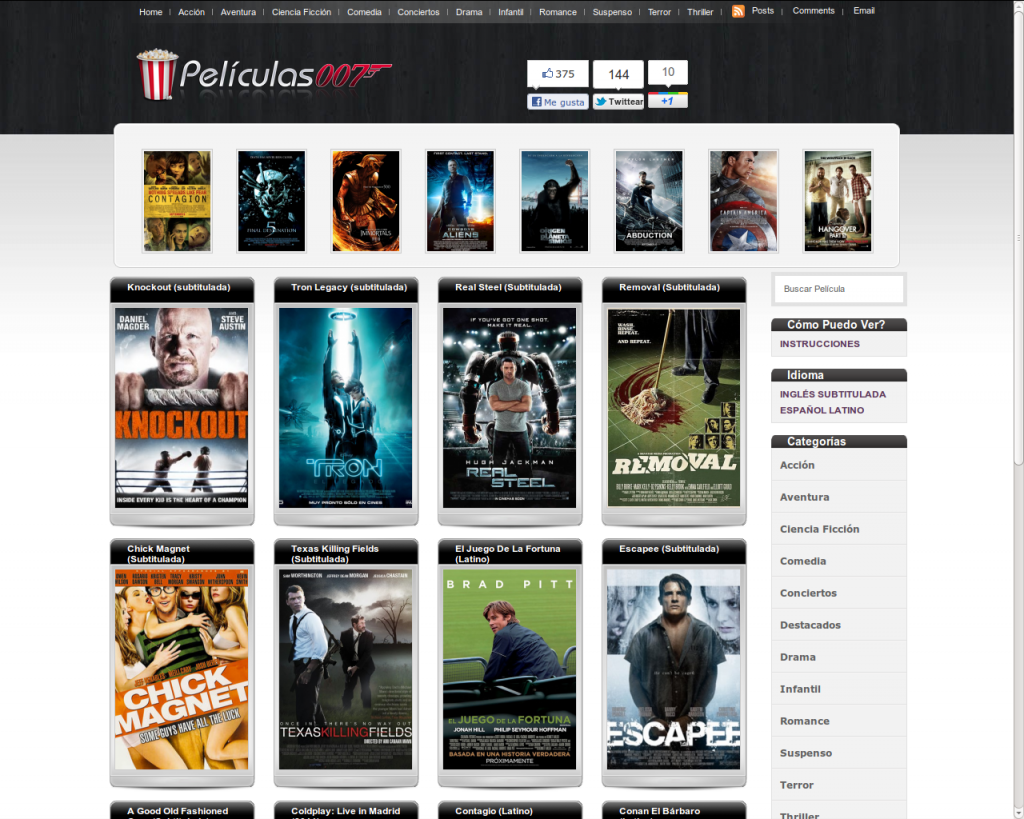Open the INSTRUCCIONES link

tap(820, 344)
